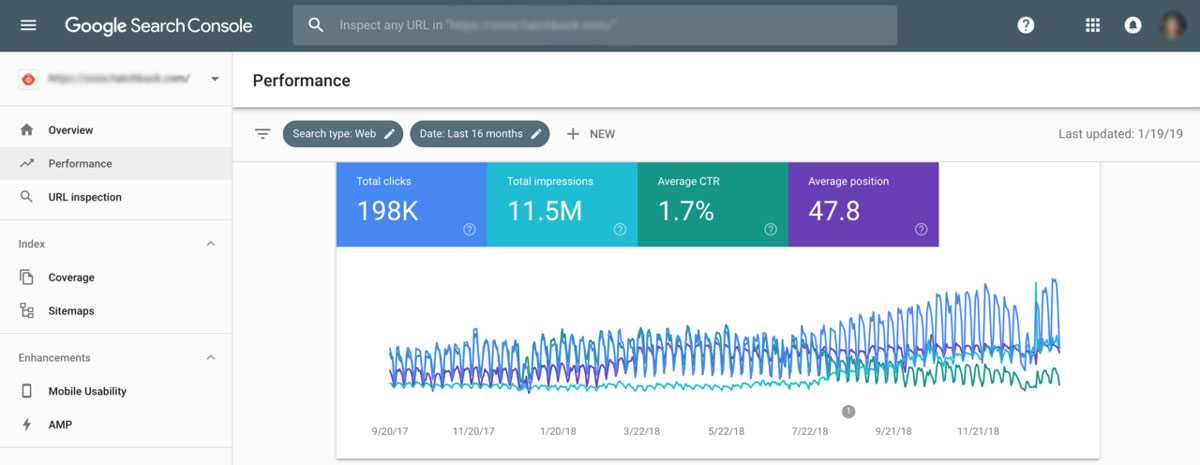Screen dimensions: 1200x465
Task: Toggle the Average CTR metric card
Action: (713, 204)
